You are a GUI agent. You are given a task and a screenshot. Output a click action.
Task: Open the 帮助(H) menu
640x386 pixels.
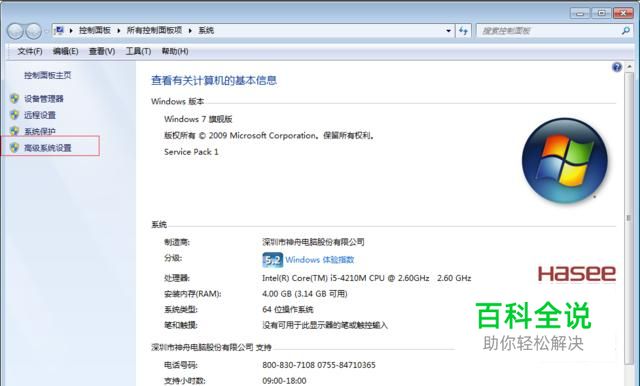(175, 51)
